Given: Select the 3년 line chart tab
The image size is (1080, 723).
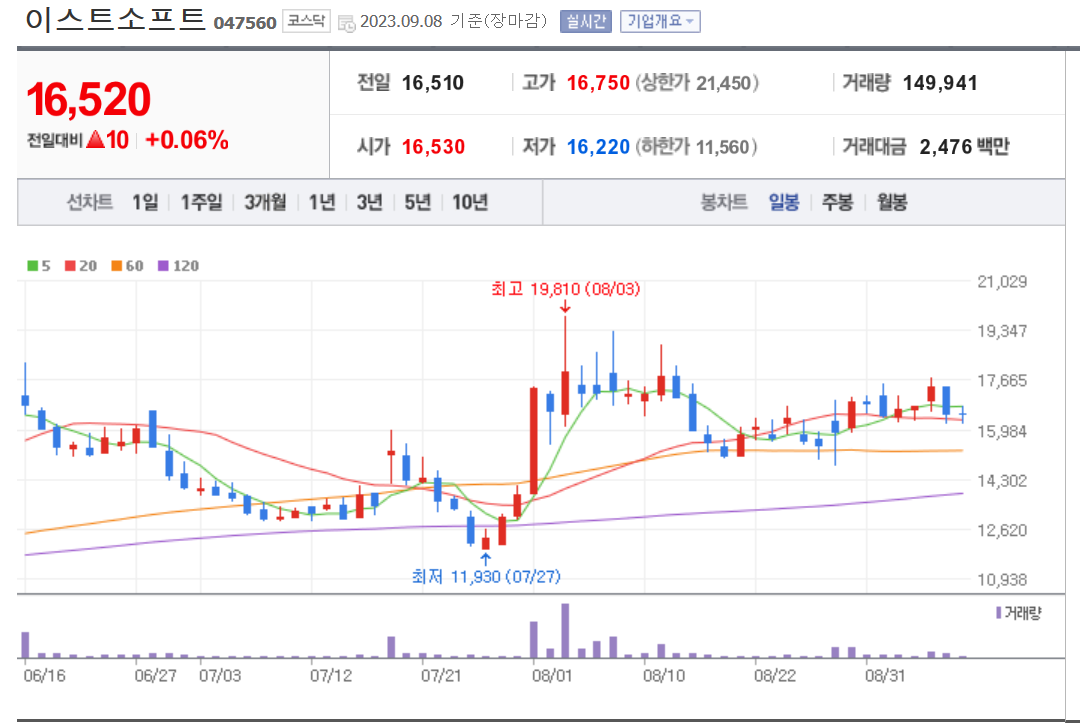Looking at the screenshot, I should pos(369,202).
